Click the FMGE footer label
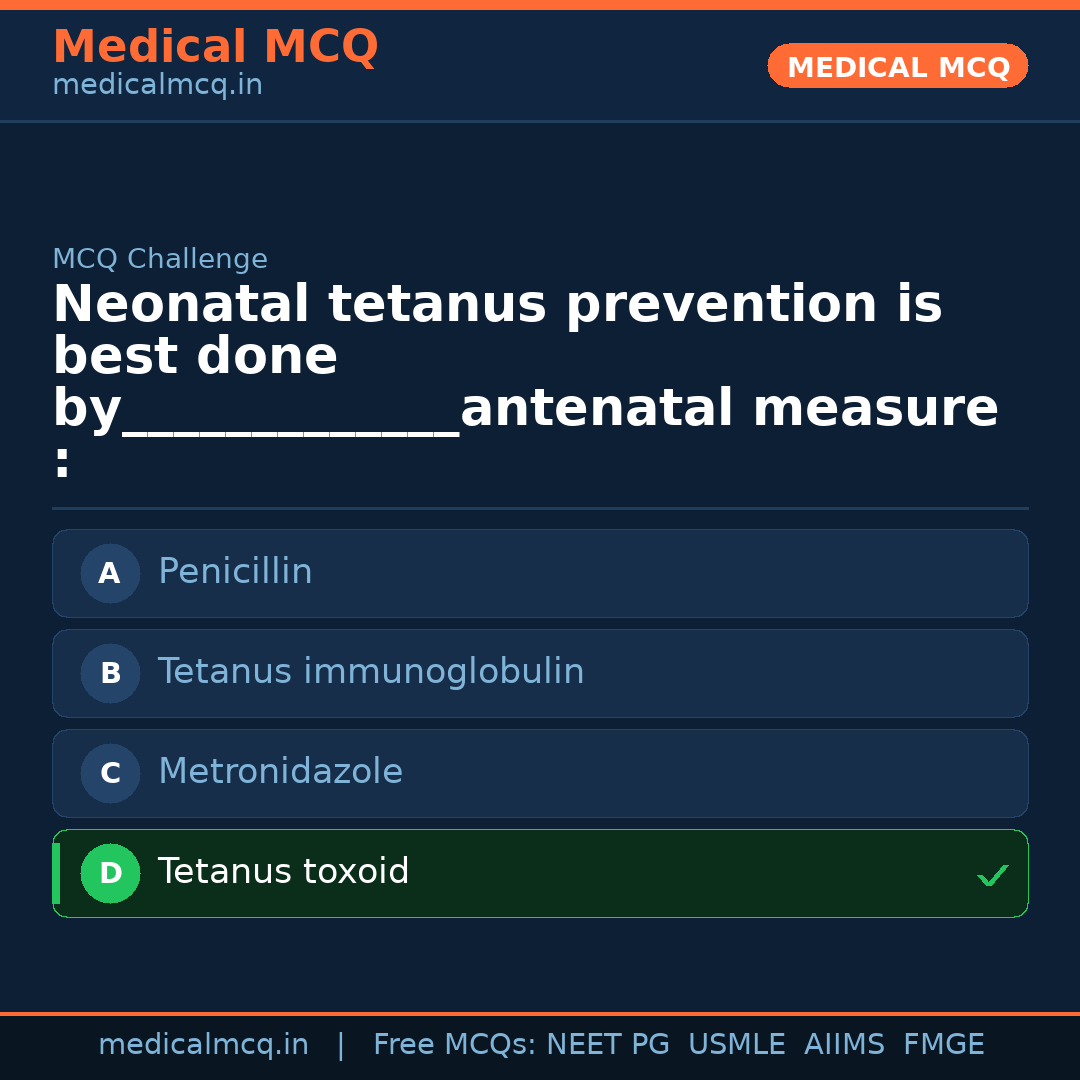This screenshot has width=1080, height=1080. click(x=943, y=1045)
